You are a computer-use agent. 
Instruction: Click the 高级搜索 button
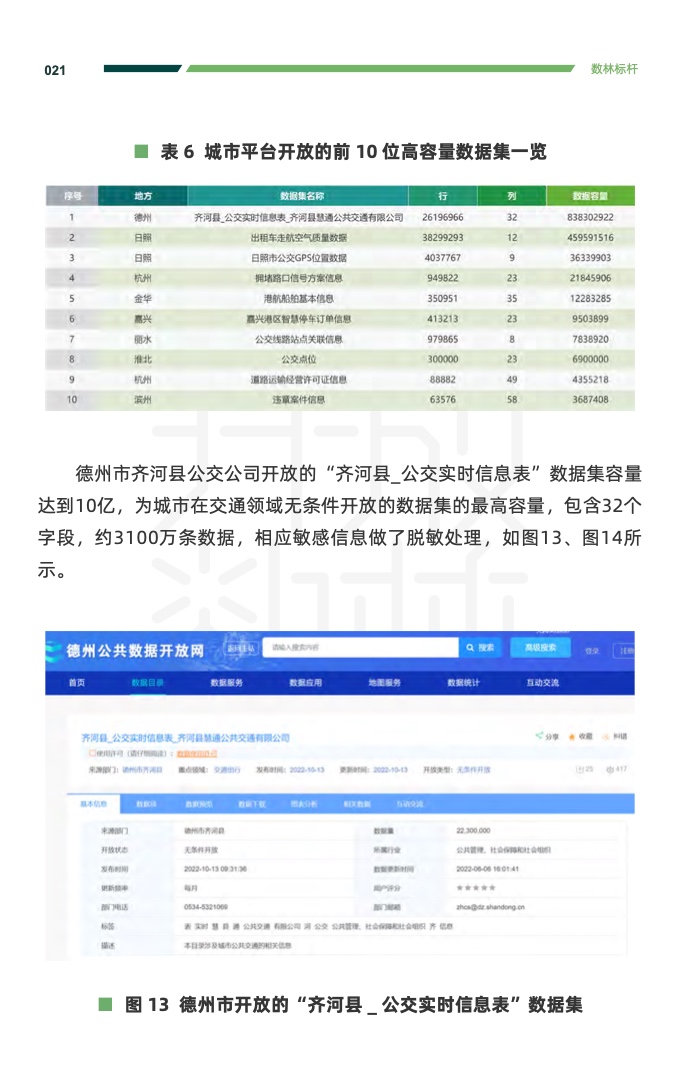tap(540, 648)
